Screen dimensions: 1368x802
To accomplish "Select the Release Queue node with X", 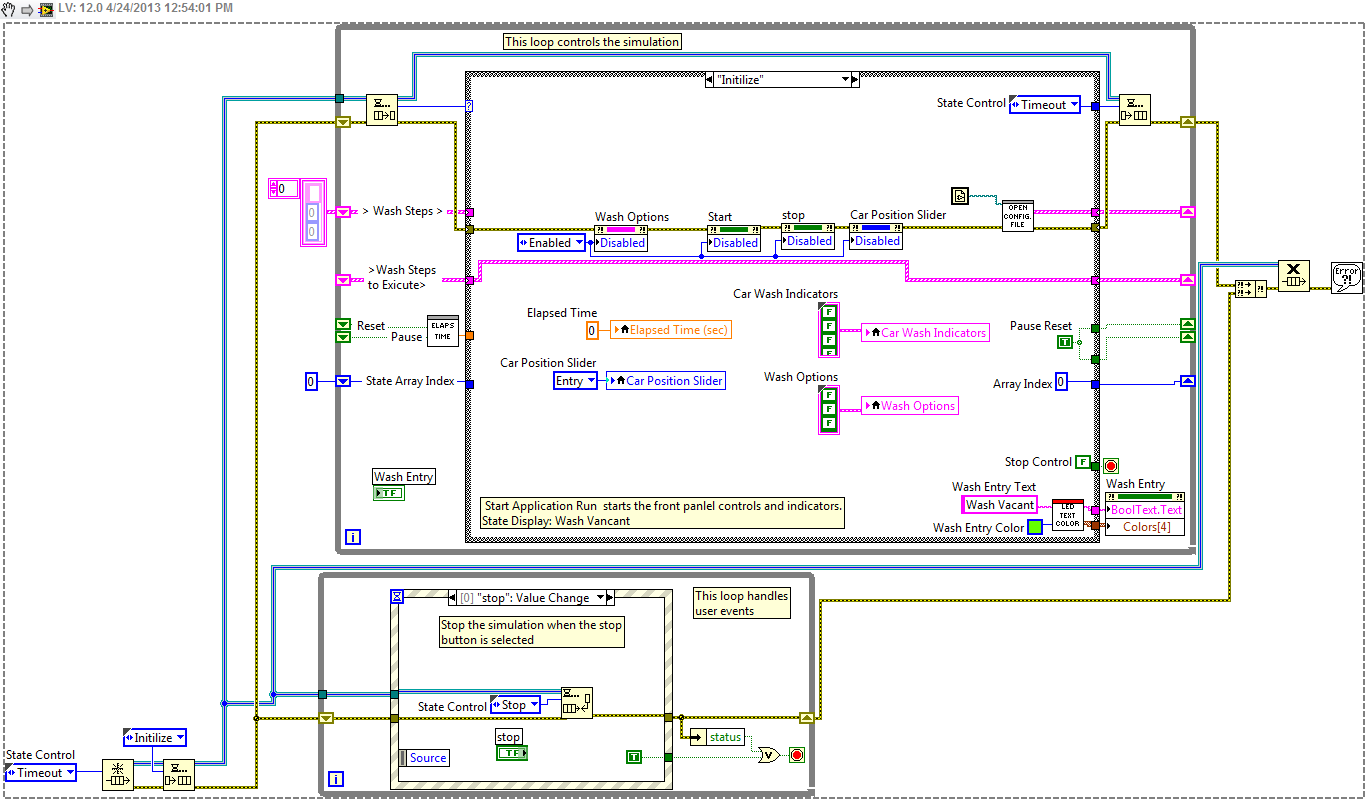I will click(x=1294, y=276).
